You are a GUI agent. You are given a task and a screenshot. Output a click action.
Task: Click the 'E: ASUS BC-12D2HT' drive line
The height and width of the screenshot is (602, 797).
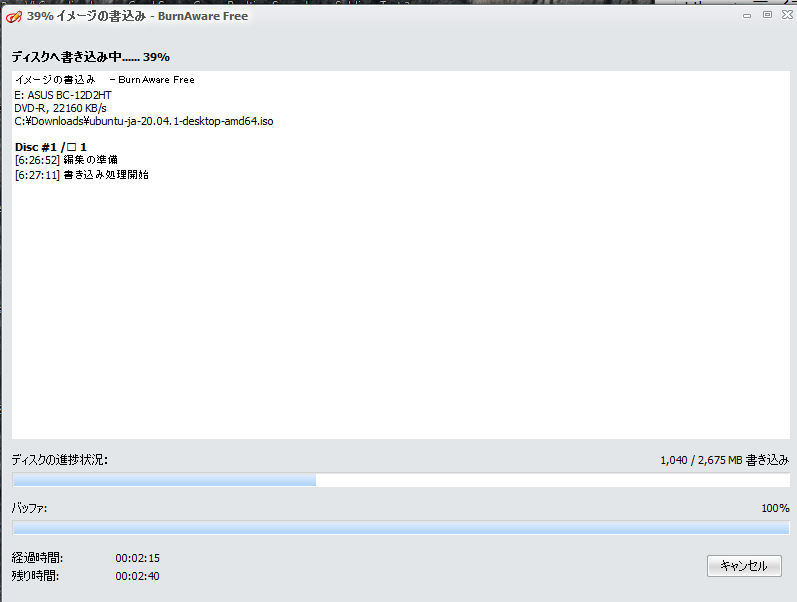(63, 95)
